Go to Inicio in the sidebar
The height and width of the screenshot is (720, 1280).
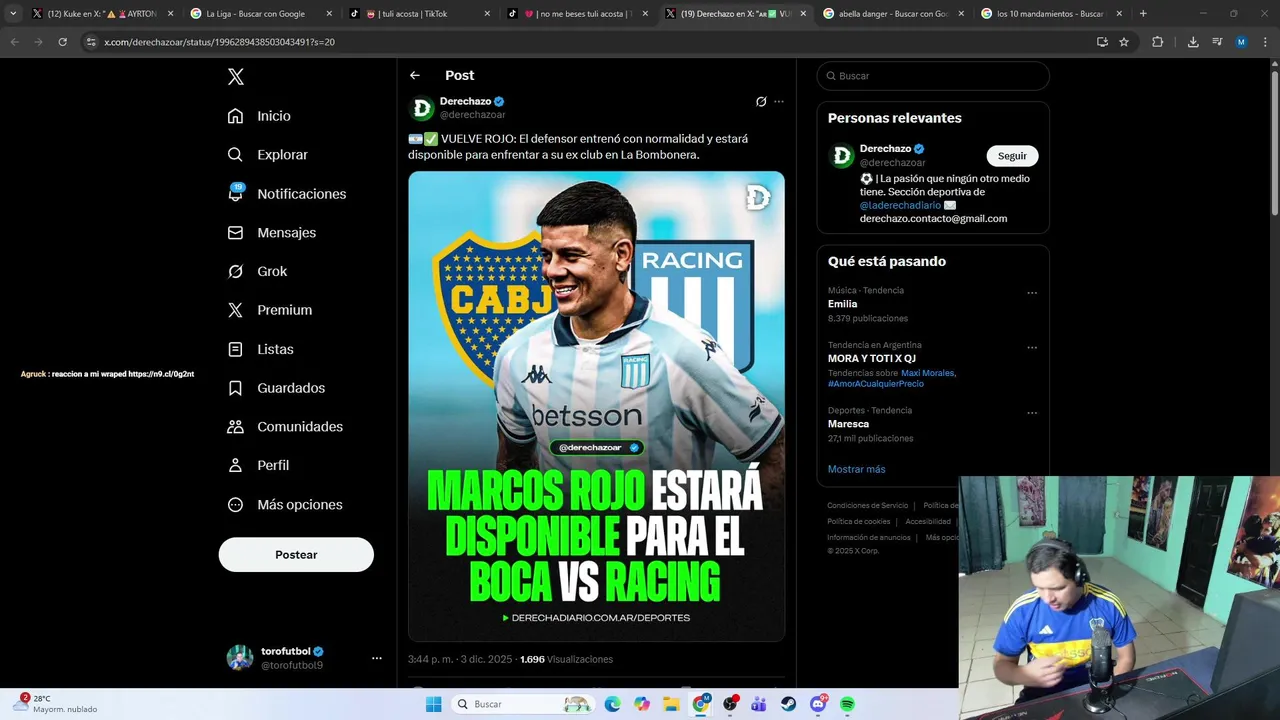259,116
